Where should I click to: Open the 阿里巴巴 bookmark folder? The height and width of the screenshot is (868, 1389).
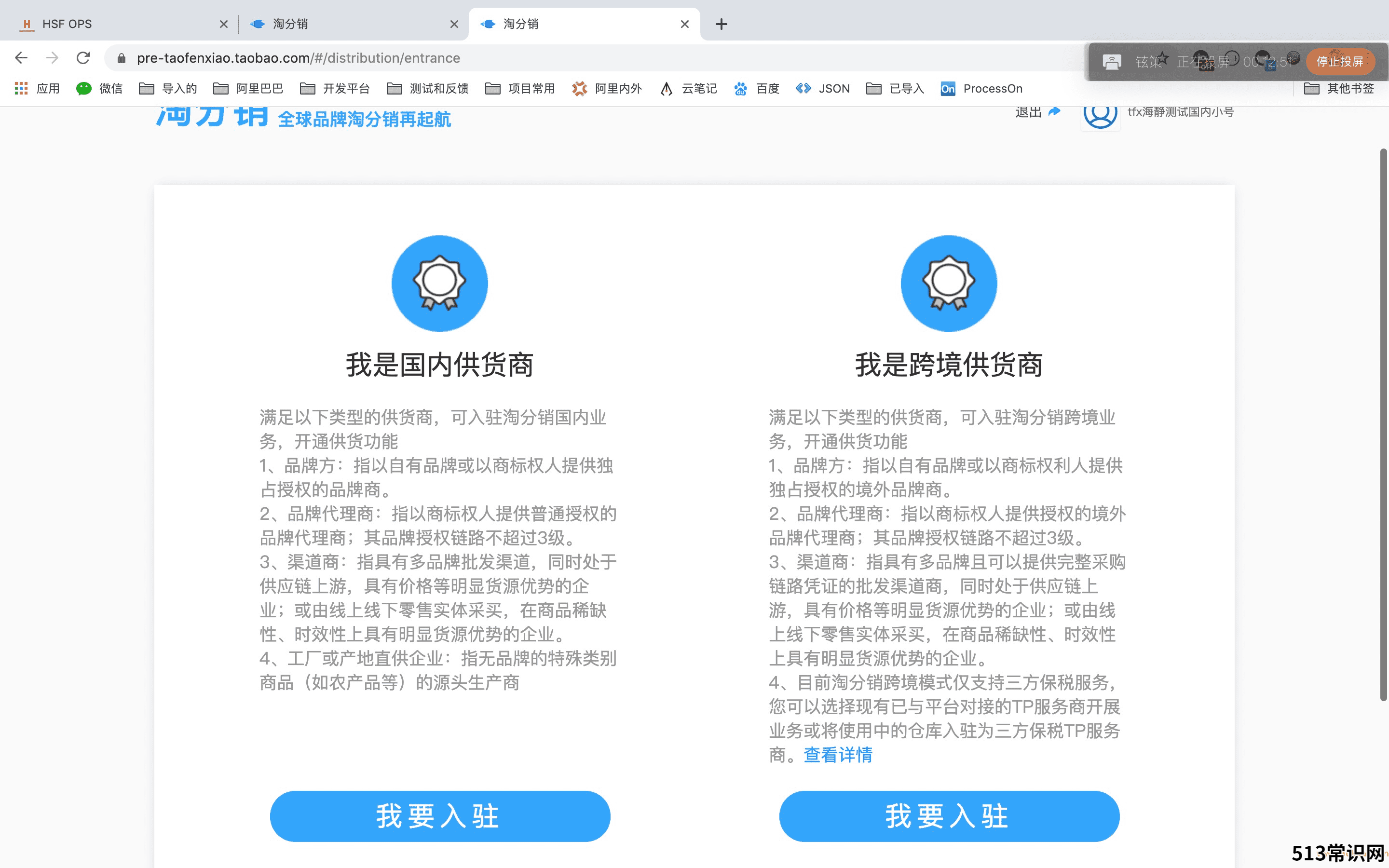[x=248, y=88]
